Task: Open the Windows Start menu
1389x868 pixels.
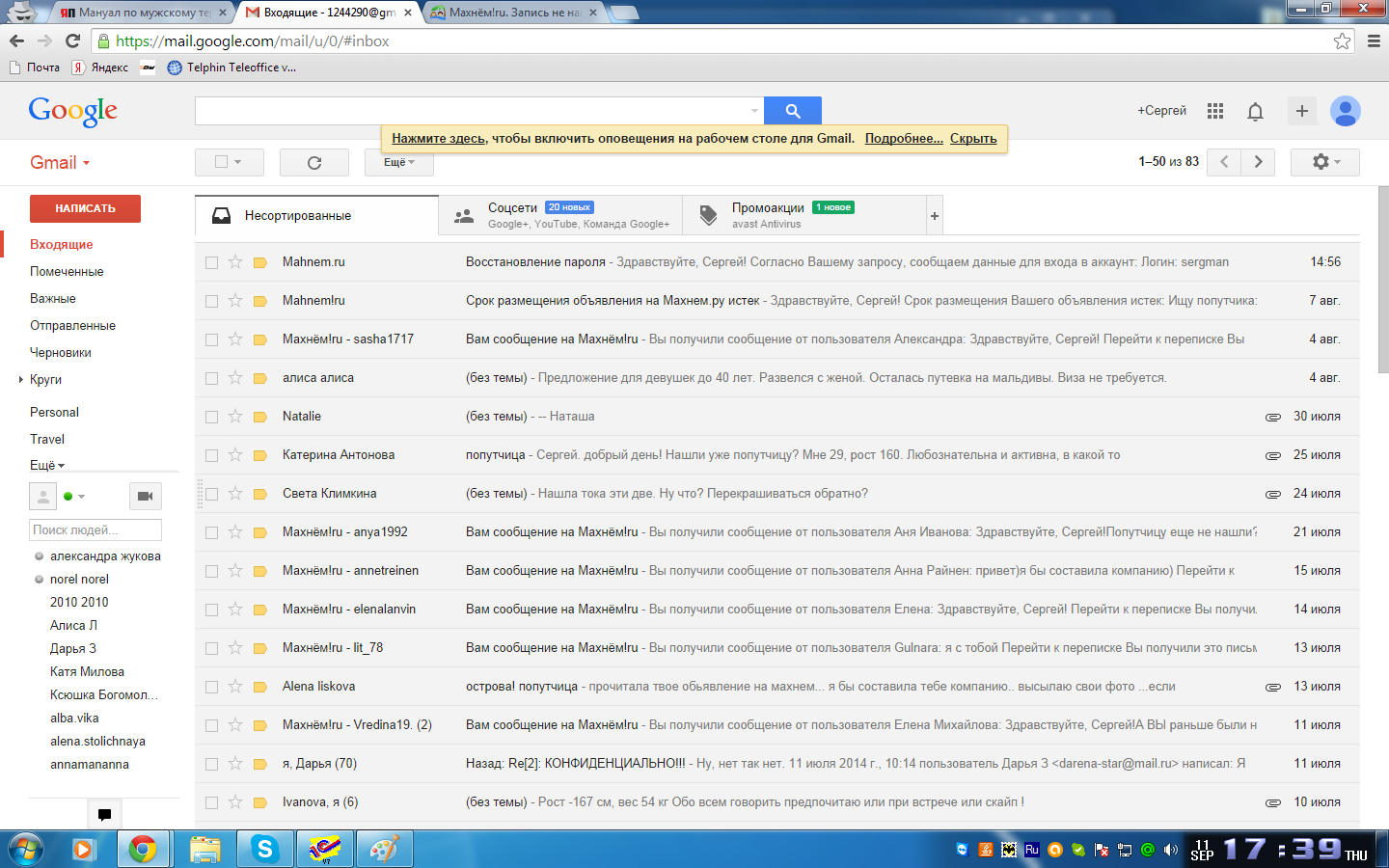Action: pos(26,849)
